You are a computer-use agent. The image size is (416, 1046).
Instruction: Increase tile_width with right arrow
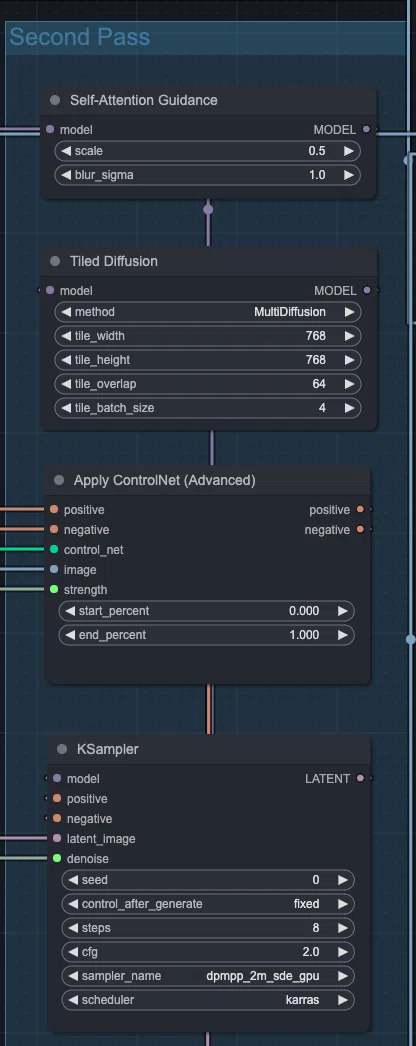point(349,336)
